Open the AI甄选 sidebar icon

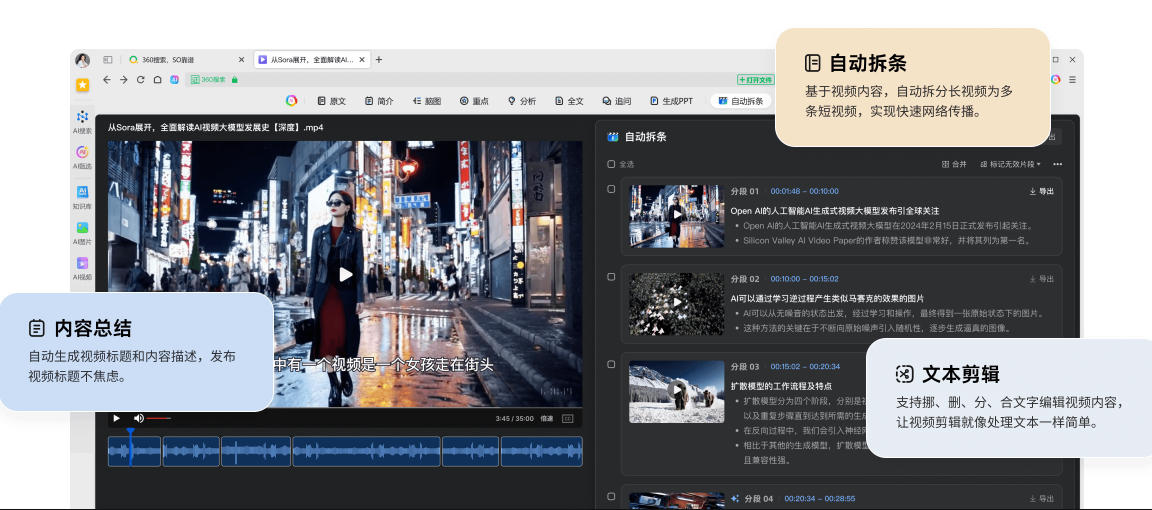[82, 154]
